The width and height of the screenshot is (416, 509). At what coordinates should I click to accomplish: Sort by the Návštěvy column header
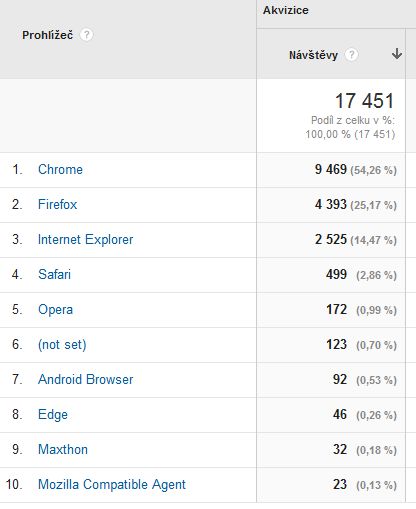(x=314, y=55)
